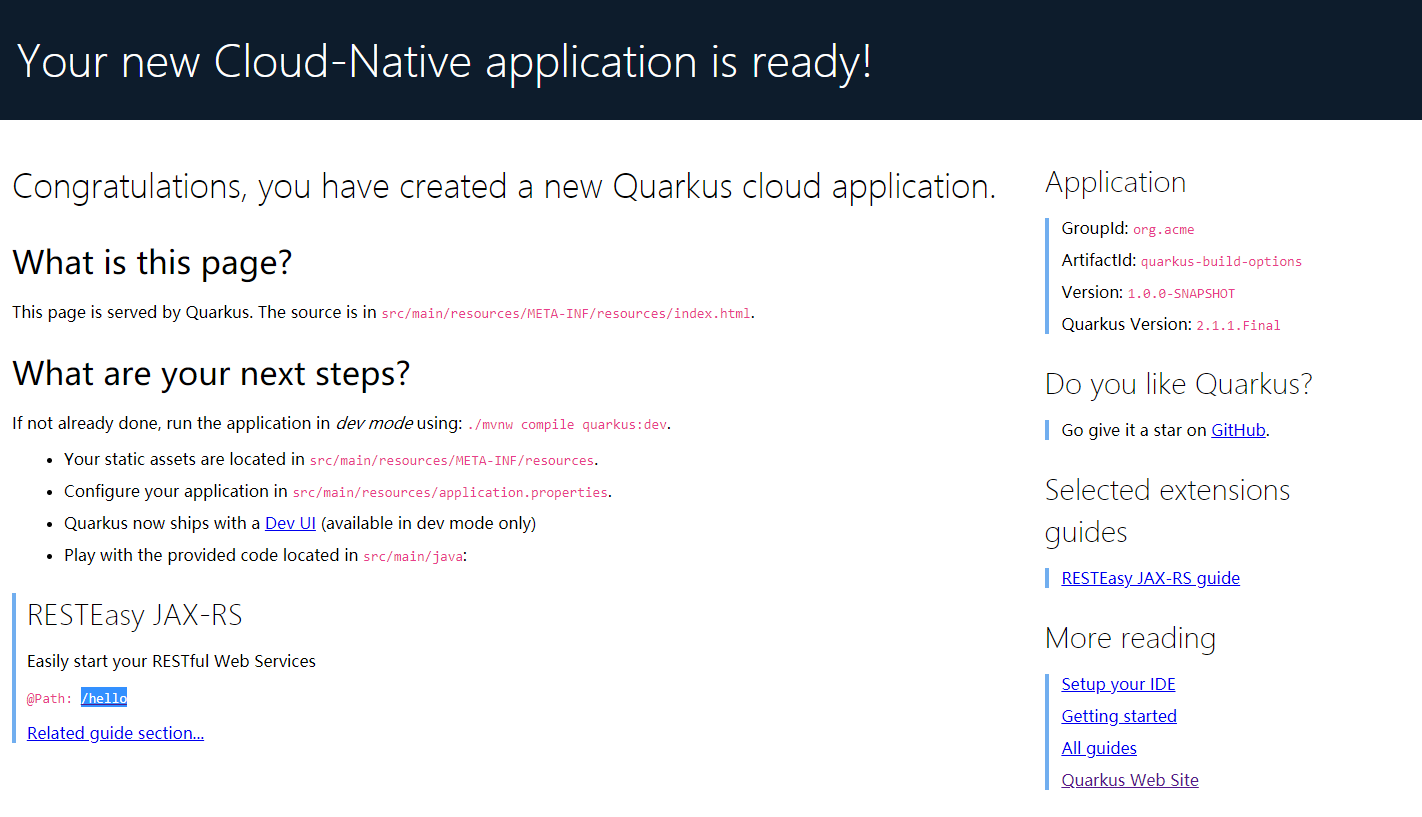
Task: Open the Dev UI link
Action: tap(290, 523)
